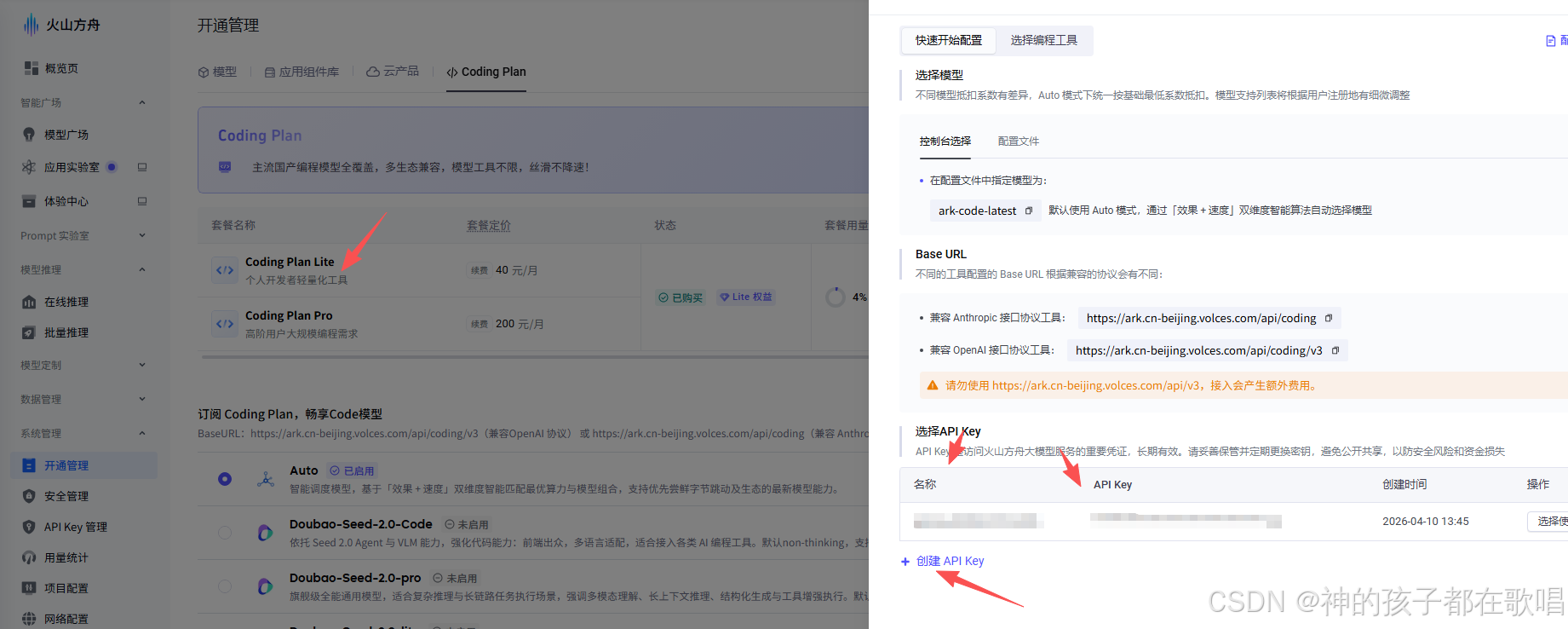Expand the 数据管理 sidebar section
This screenshot has height=629, width=1568.
click(142, 399)
